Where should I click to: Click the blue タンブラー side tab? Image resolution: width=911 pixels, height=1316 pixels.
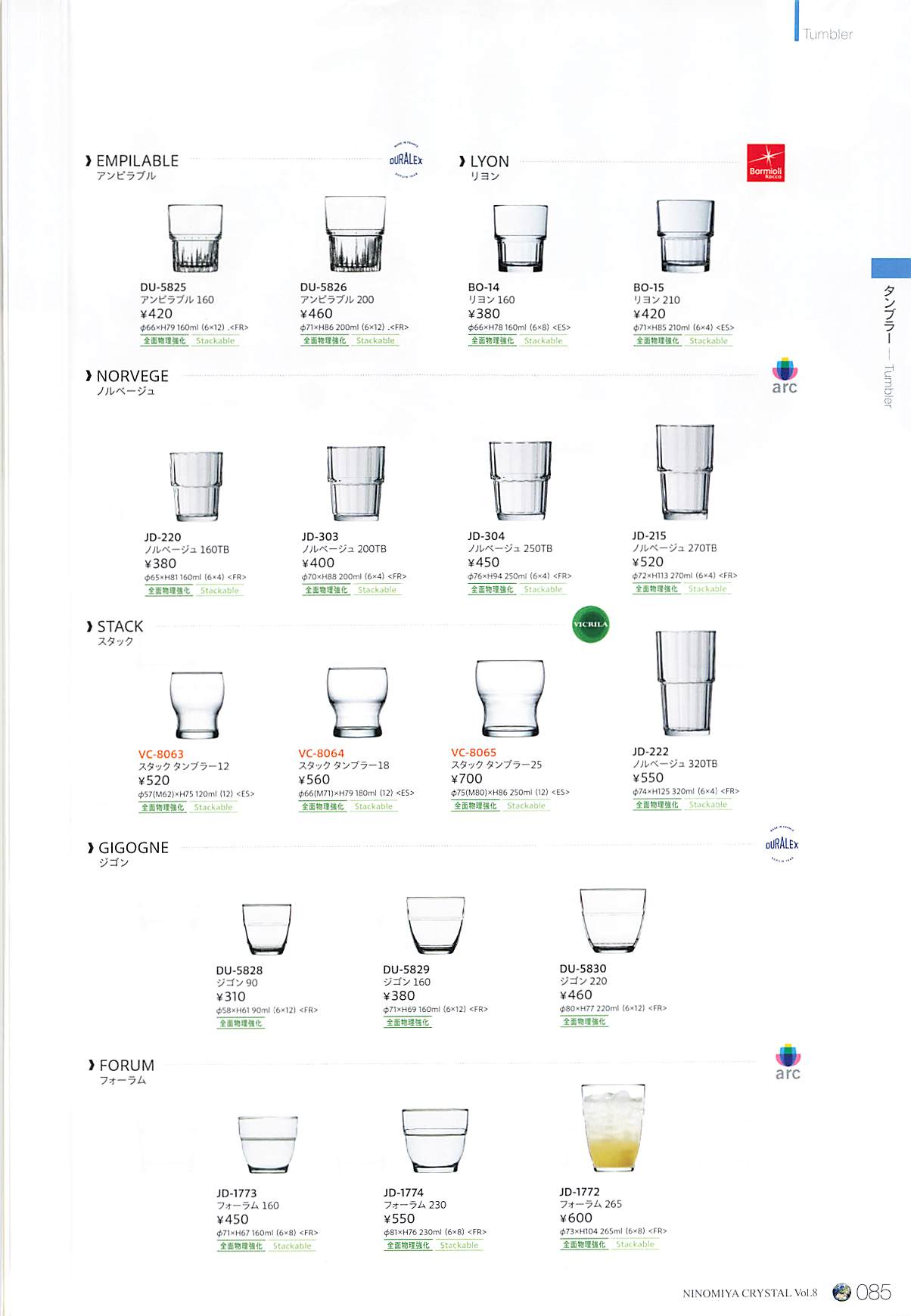click(x=891, y=268)
